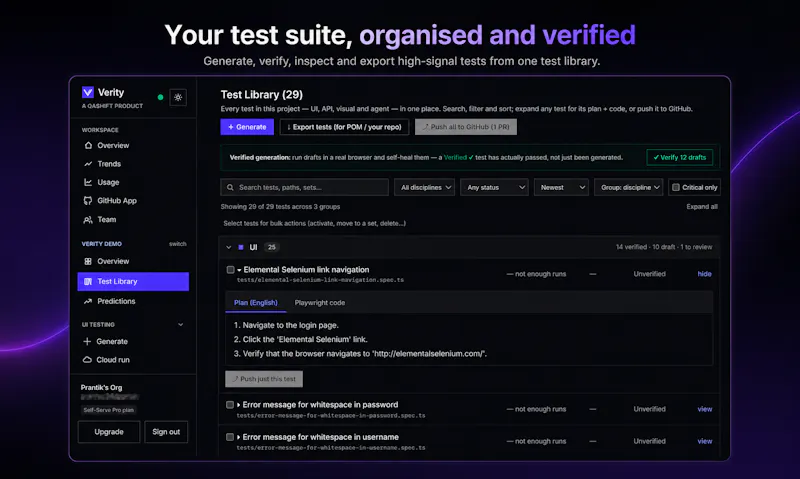800x479 pixels.
Task: Open the Any status dropdown
Action: (494, 187)
